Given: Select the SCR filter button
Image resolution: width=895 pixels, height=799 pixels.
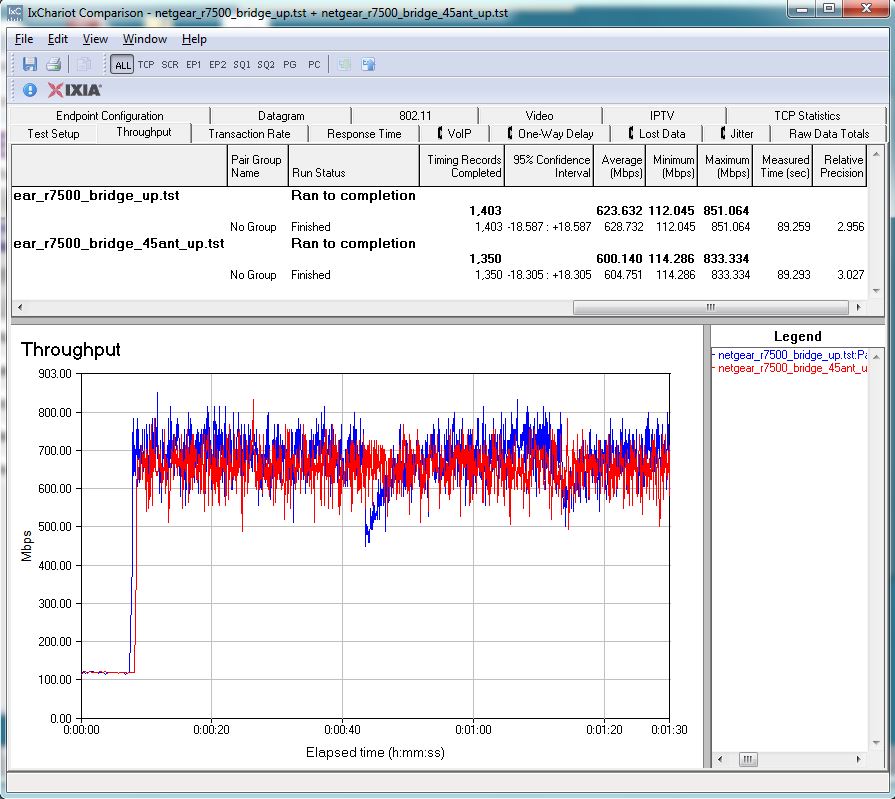Looking at the screenshot, I should click(170, 64).
